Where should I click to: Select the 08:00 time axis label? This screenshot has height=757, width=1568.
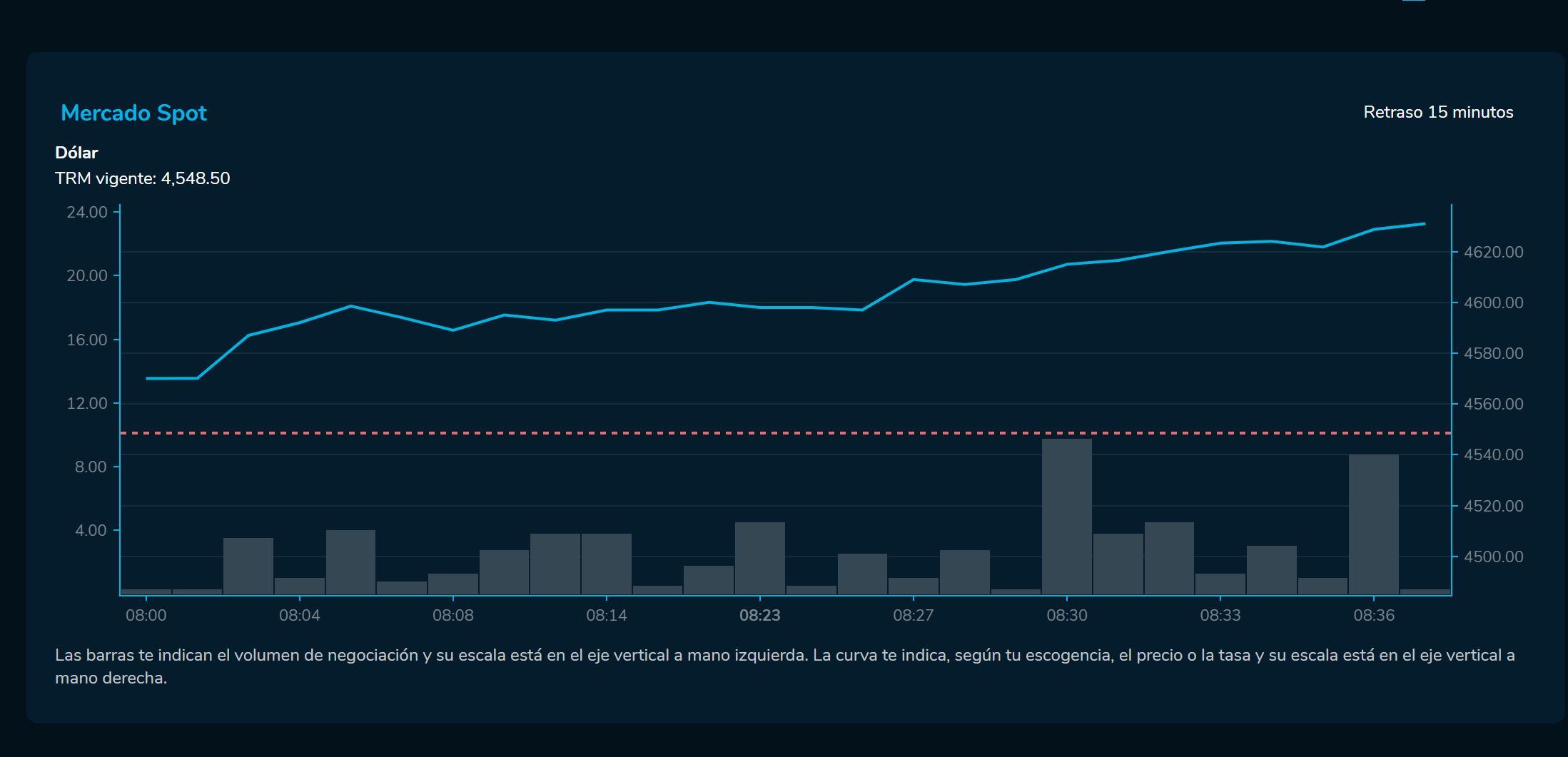146,615
